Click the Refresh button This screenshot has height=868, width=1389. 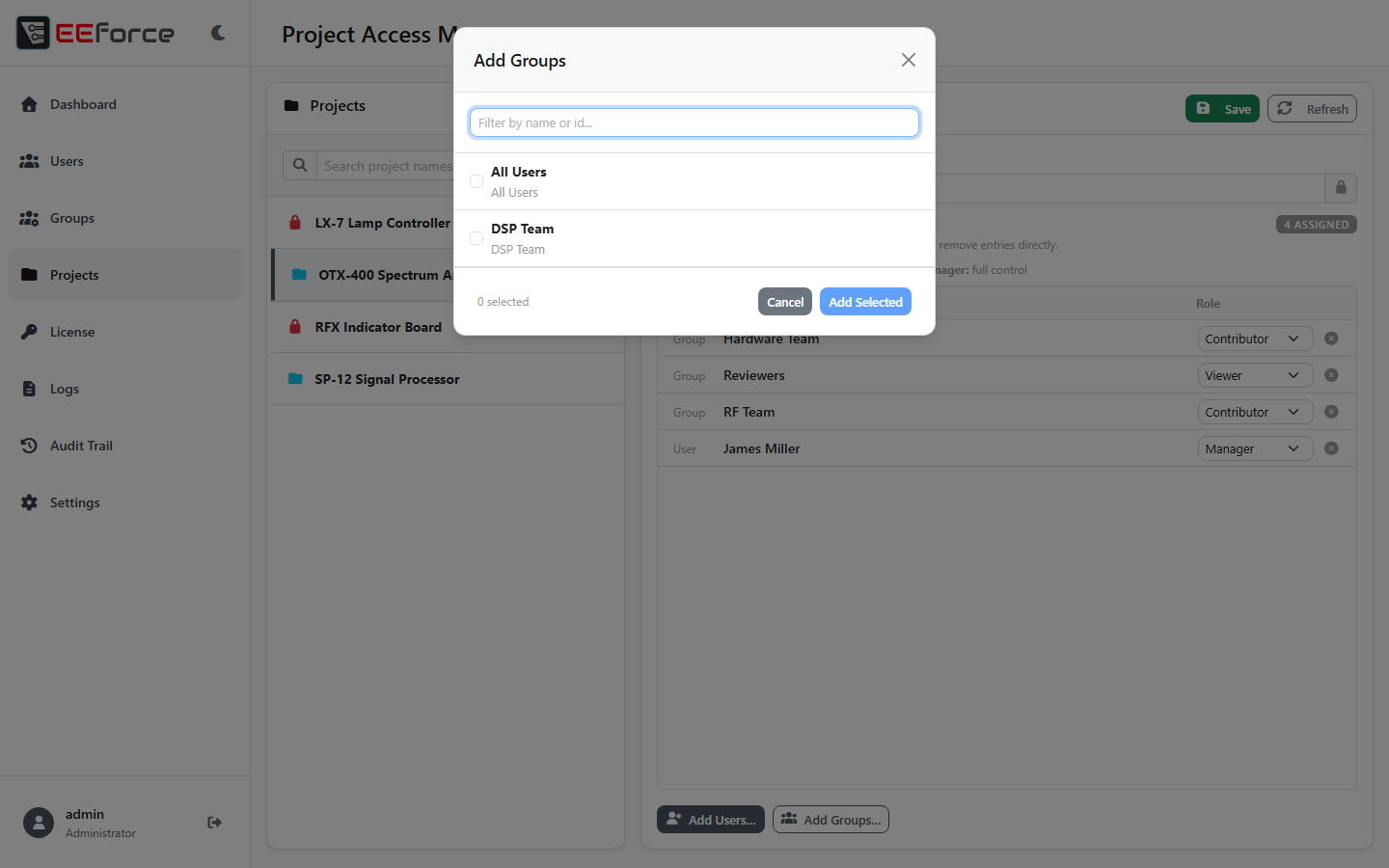pyautogui.click(x=1312, y=109)
